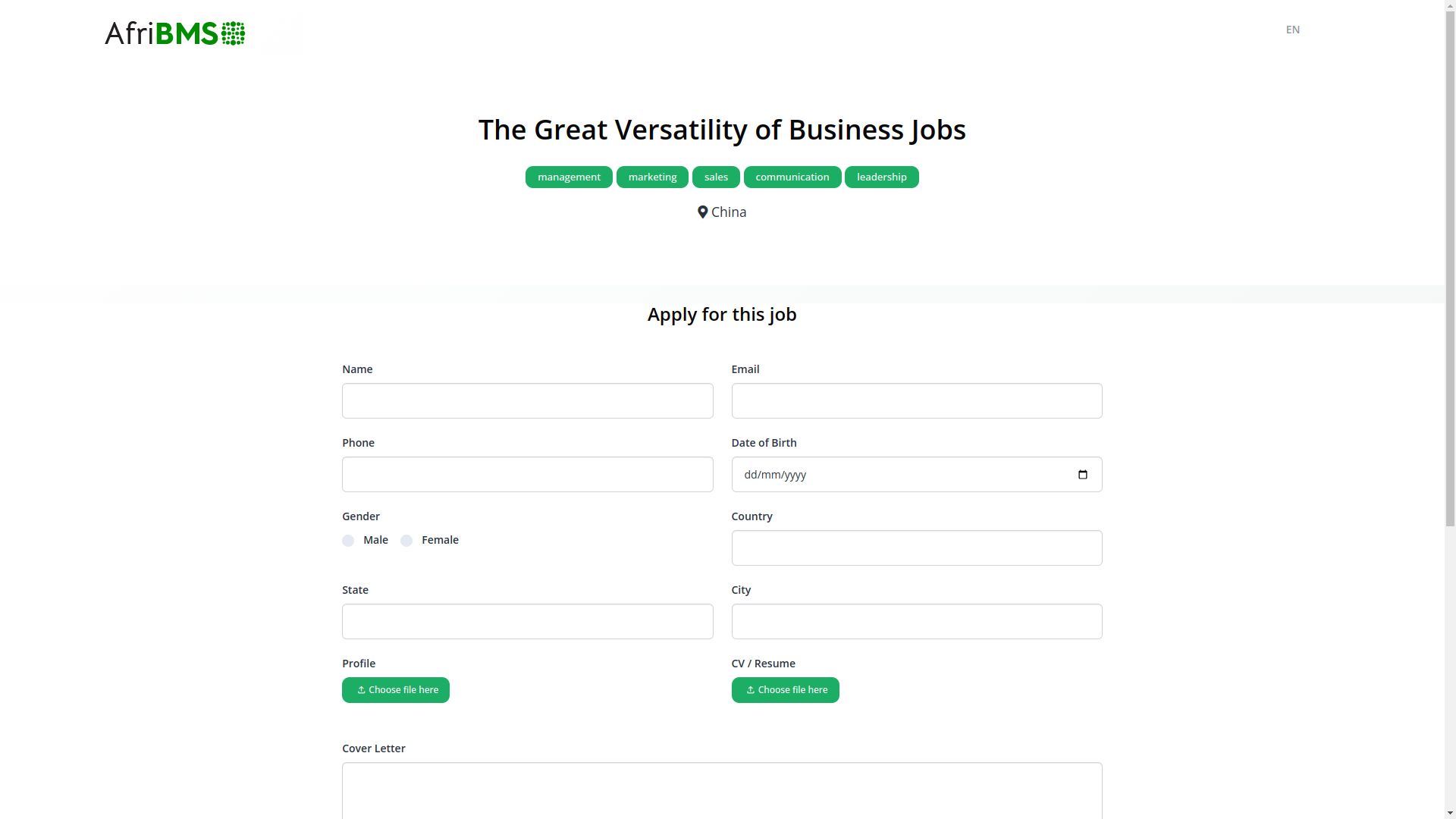Click the China location pin icon
Screen dimensions: 1456x819
702,212
